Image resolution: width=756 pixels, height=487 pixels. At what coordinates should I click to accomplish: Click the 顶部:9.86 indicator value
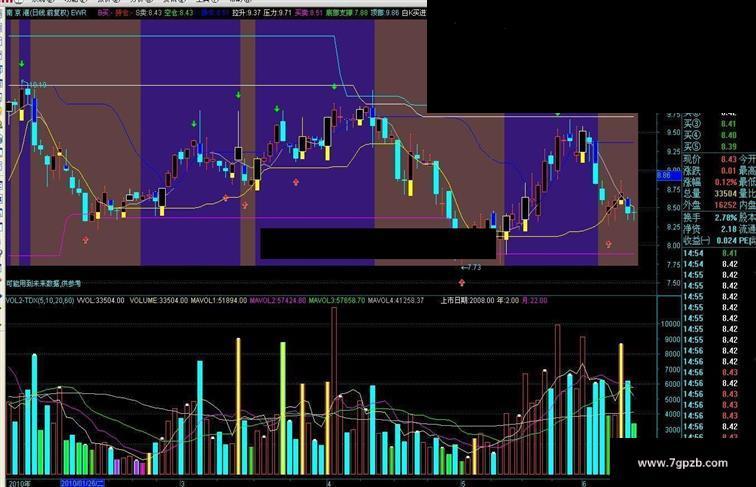tap(385, 13)
